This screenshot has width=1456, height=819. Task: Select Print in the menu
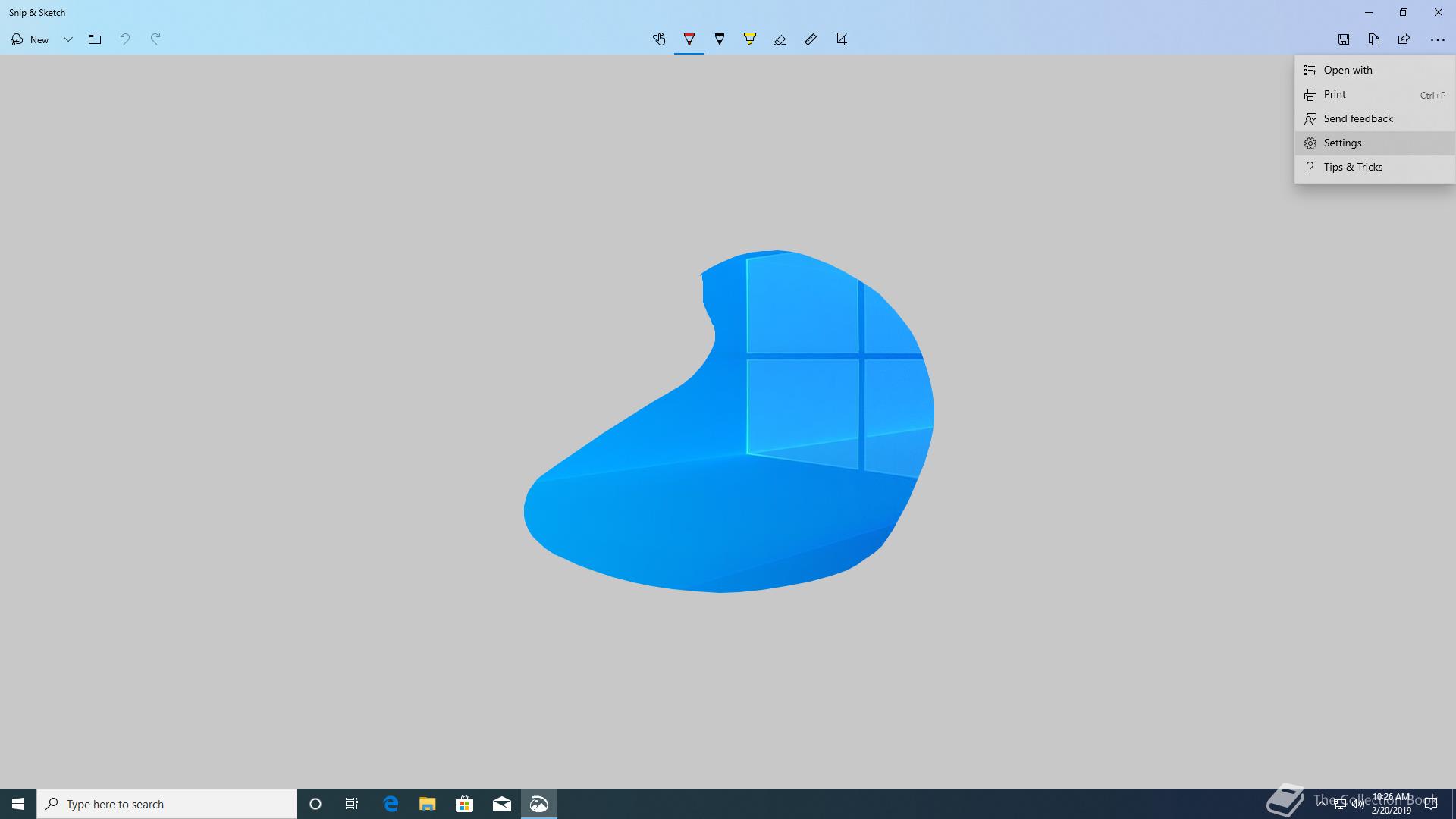tap(1375, 94)
